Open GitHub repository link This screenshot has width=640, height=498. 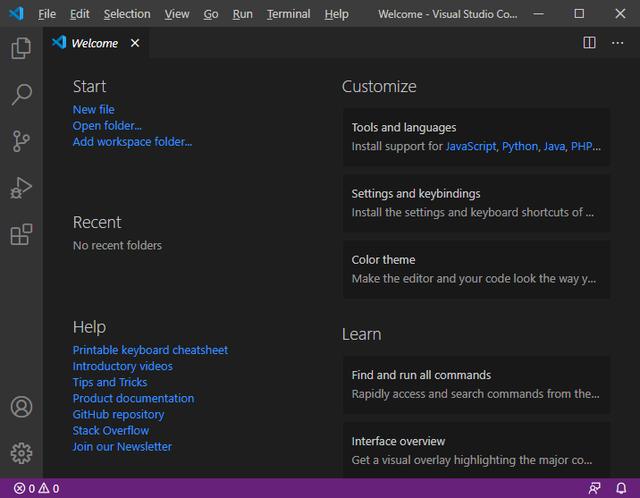(118, 414)
